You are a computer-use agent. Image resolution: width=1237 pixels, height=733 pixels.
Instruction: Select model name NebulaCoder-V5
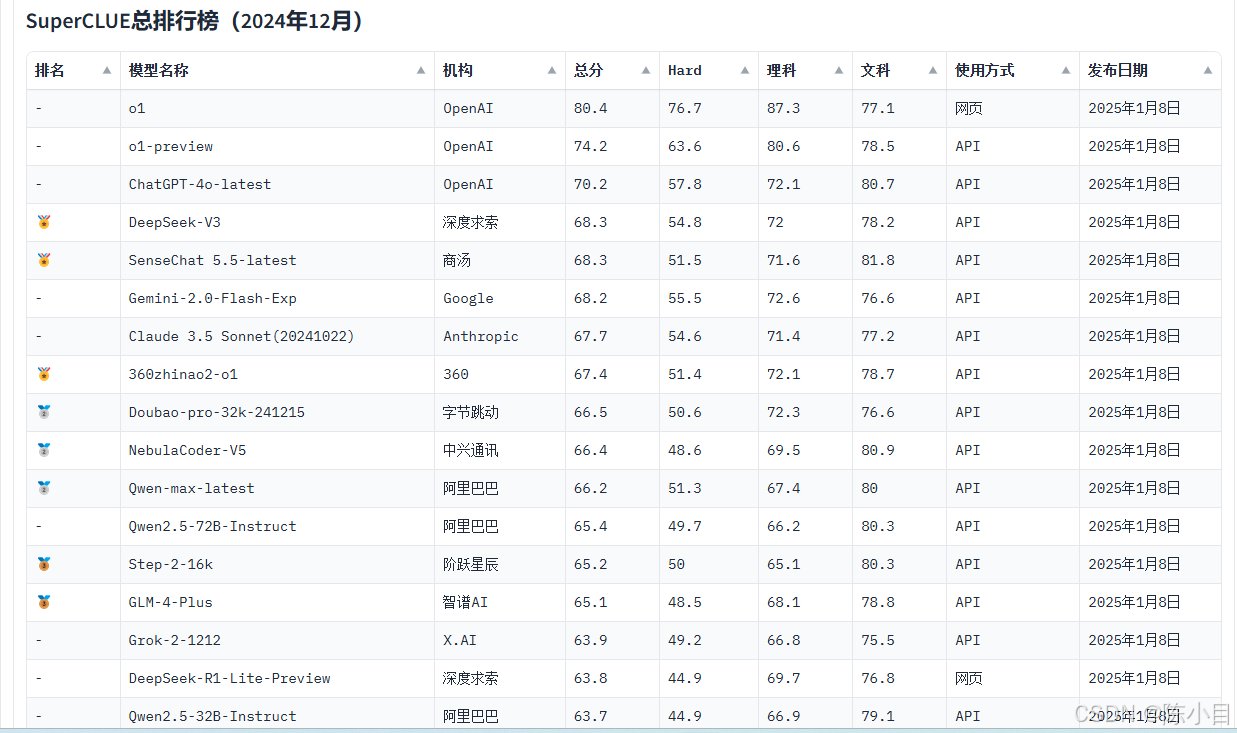pyautogui.click(x=188, y=450)
